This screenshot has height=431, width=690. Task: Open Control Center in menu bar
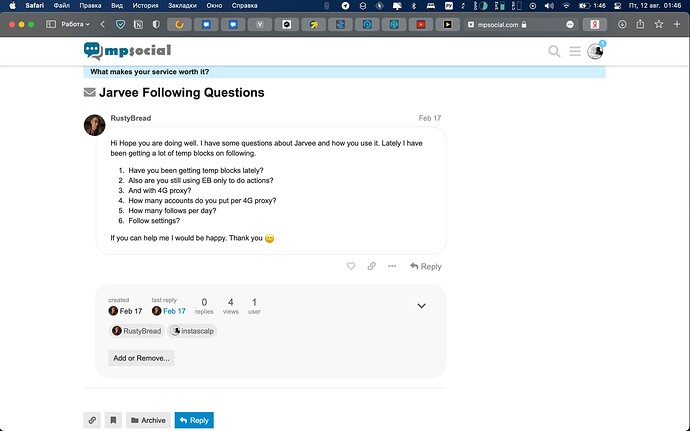coord(618,6)
